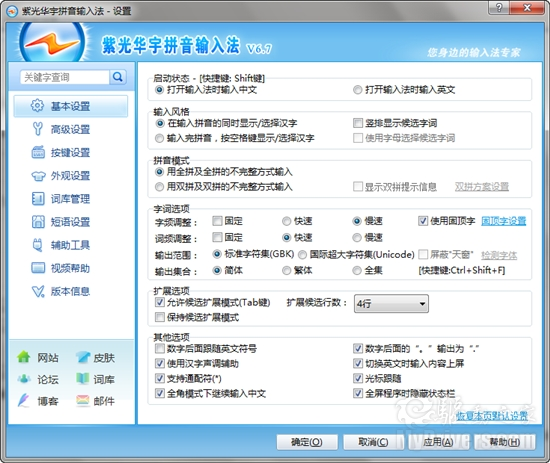Select 慢速 for 词频调整
Image resolution: width=550 pixels, height=463 pixels.
(x=357, y=237)
